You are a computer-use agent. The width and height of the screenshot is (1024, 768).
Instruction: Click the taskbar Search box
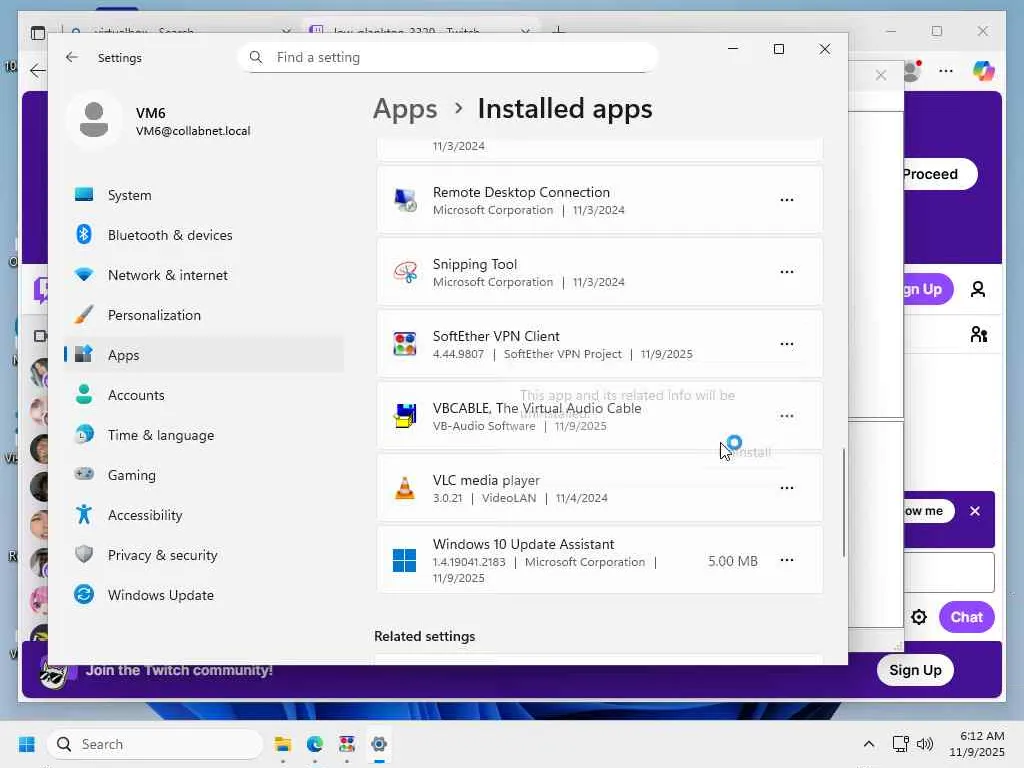pos(155,744)
